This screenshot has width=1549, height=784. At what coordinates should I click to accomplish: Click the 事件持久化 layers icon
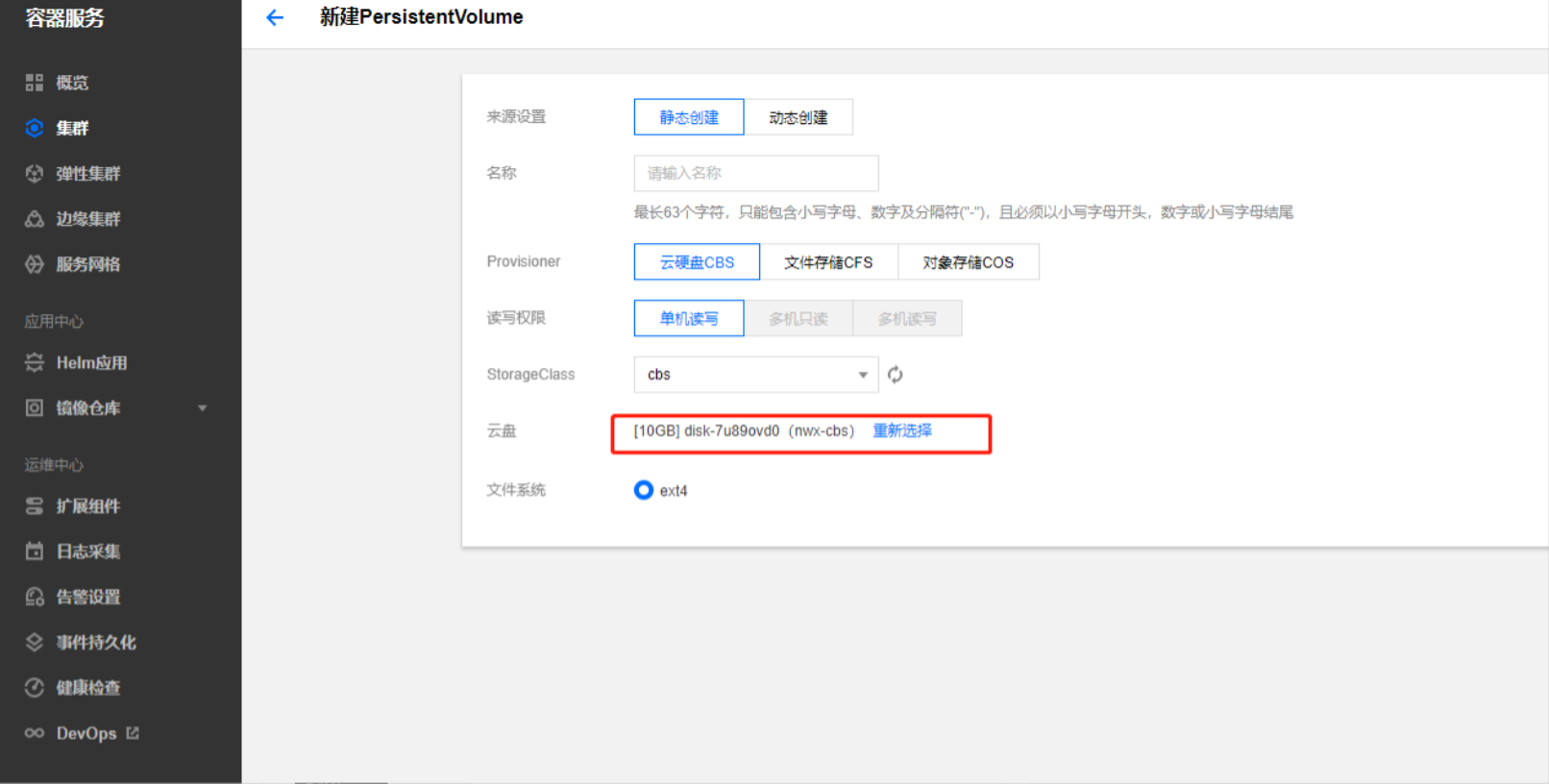(35, 642)
